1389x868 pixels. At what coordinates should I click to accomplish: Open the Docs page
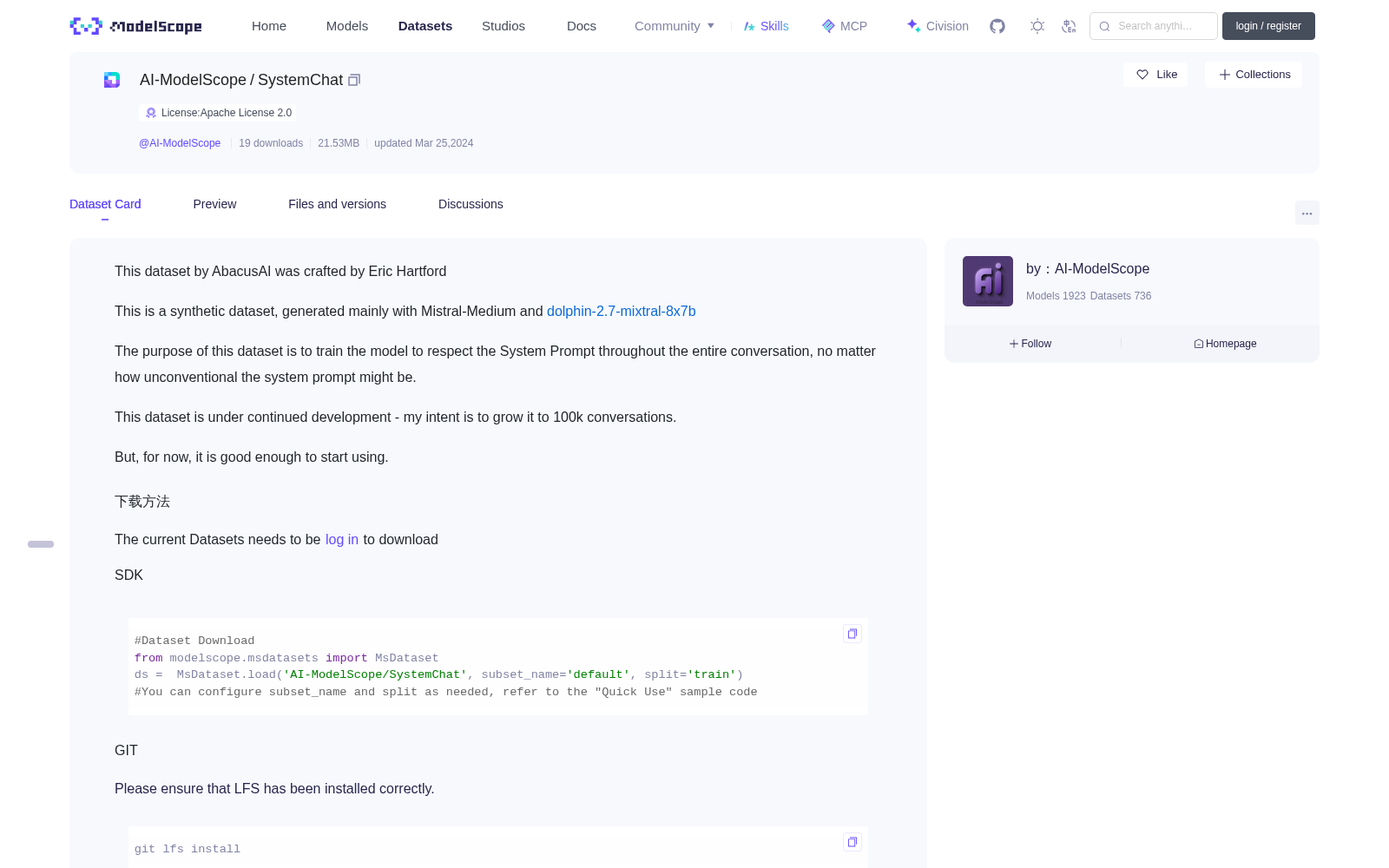pyautogui.click(x=582, y=26)
